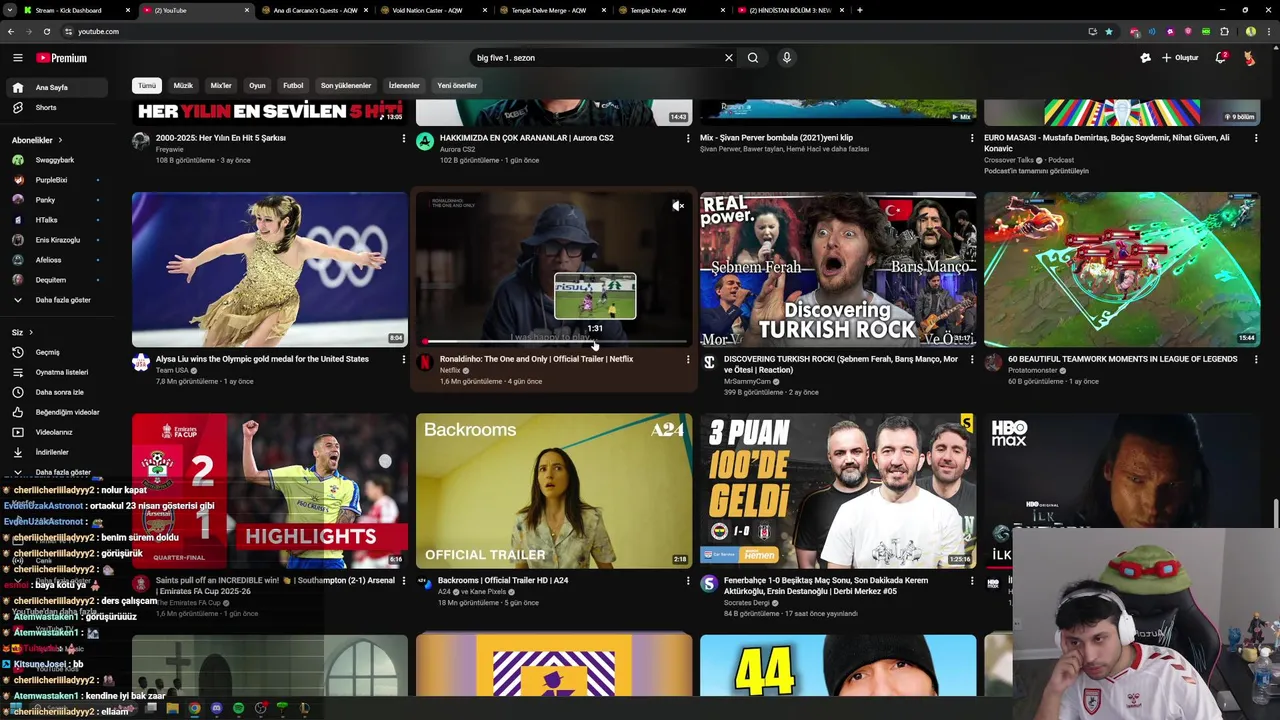Open the browser extensions puzzle icon
The image size is (1280, 720).
click(x=1224, y=31)
